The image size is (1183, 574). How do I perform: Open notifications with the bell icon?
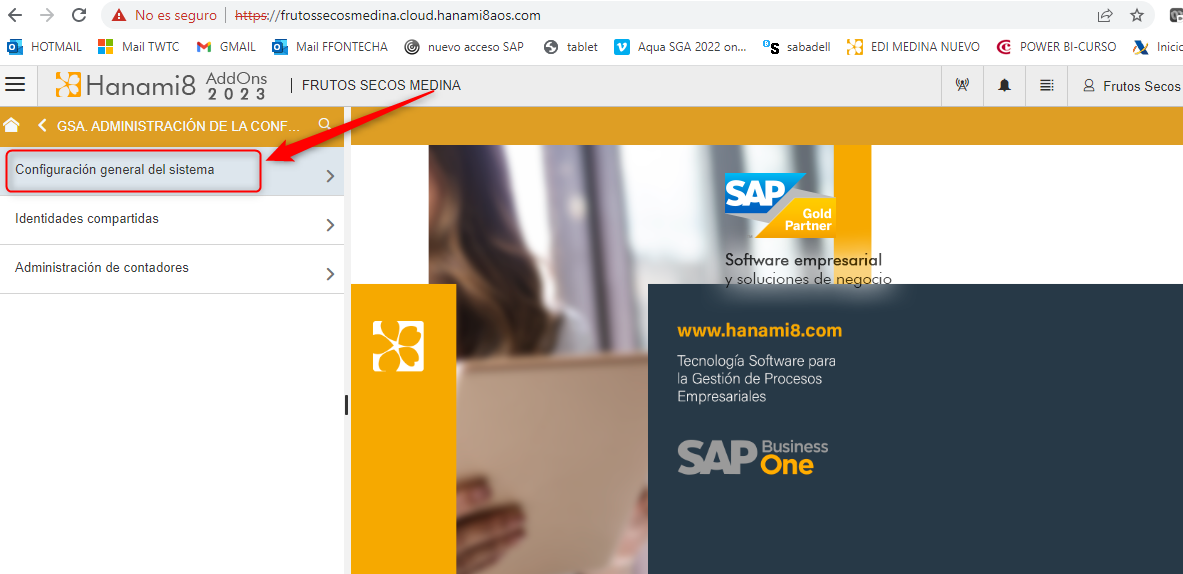coord(1004,86)
